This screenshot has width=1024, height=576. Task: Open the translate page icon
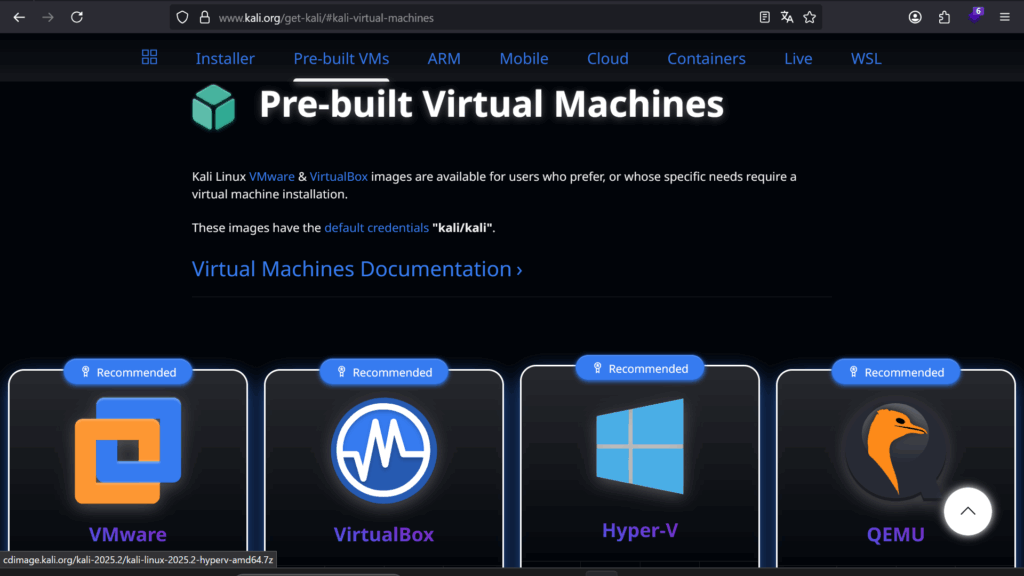point(787,18)
